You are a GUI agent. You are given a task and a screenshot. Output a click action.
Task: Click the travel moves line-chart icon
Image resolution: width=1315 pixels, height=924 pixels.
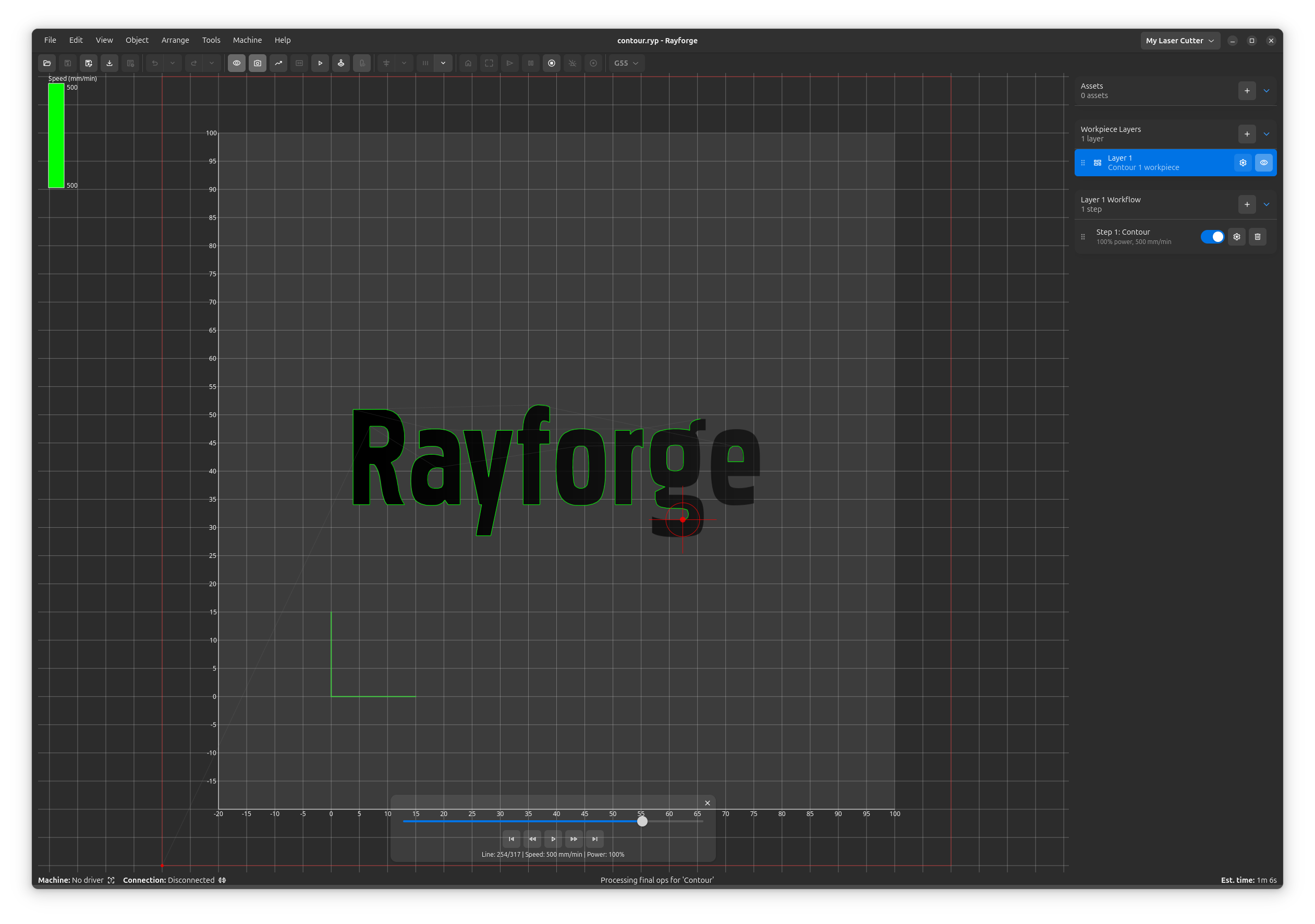[x=278, y=63]
